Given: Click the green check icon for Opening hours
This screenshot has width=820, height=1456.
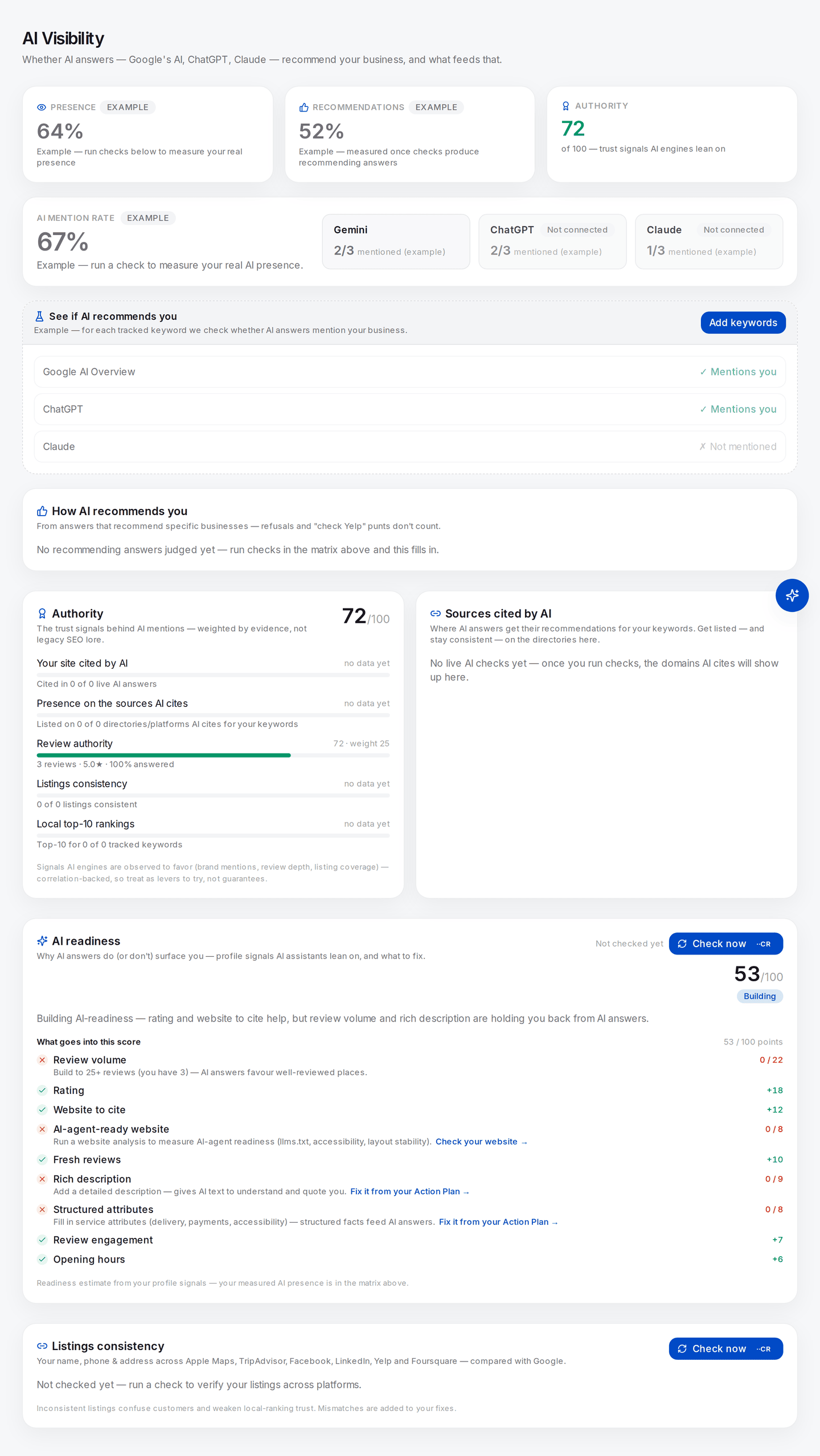Looking at the screenshot, I should tap(42, 1259).
